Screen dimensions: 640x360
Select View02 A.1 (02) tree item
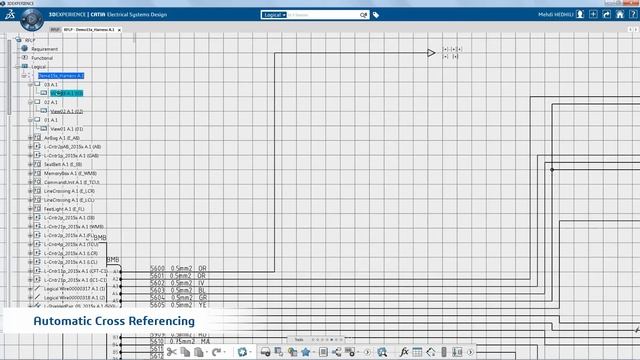[x=67, y=111]
